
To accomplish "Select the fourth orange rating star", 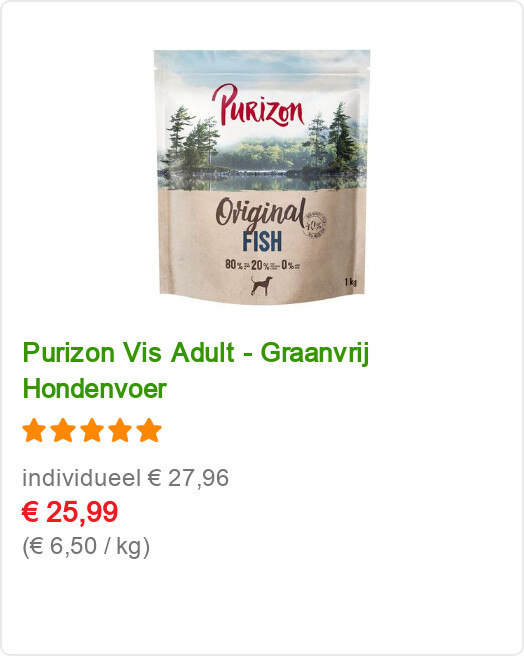I will point(121,430).
